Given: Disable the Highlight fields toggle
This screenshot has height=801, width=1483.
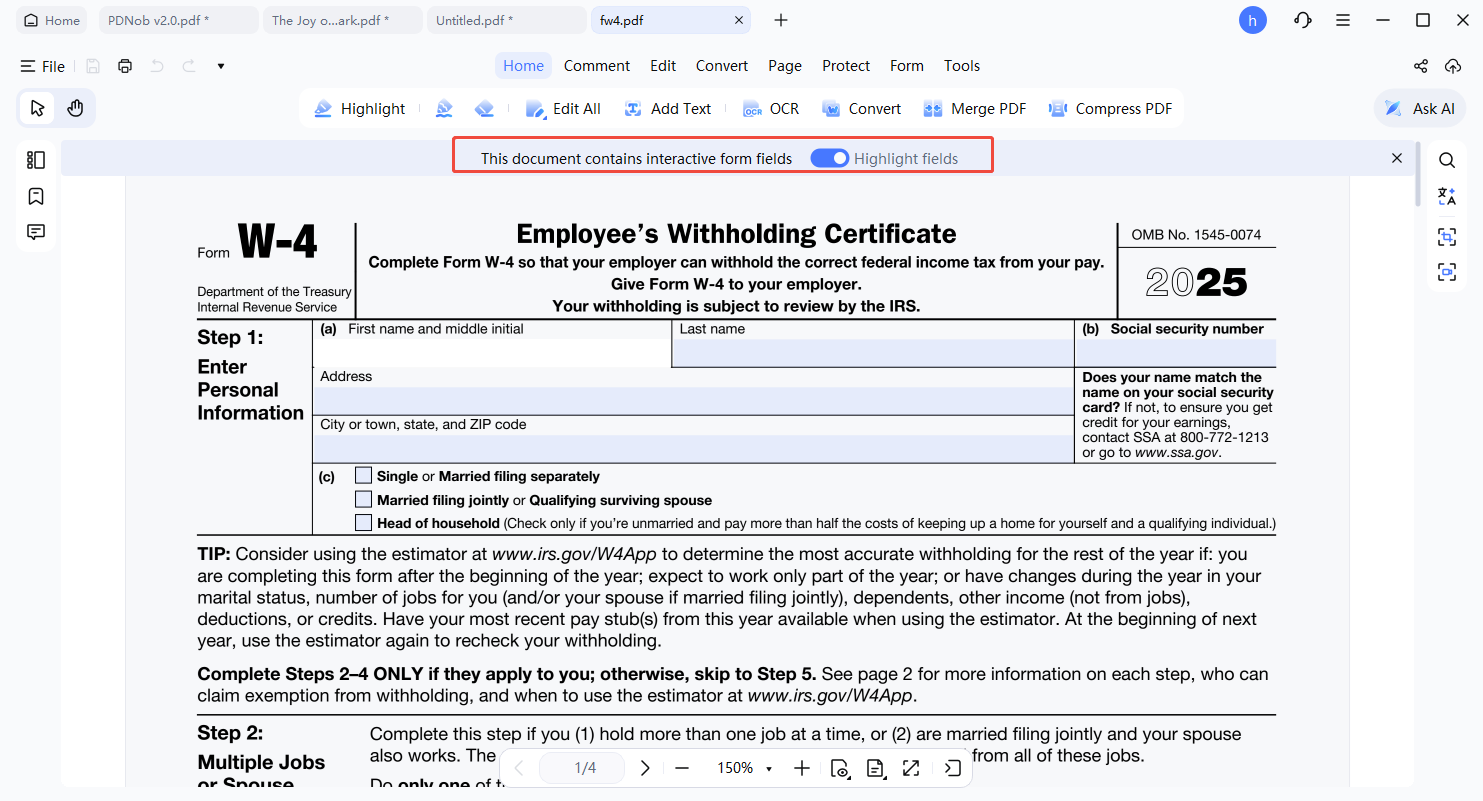Looking at the screenshot, I should (x=830, y=158).
